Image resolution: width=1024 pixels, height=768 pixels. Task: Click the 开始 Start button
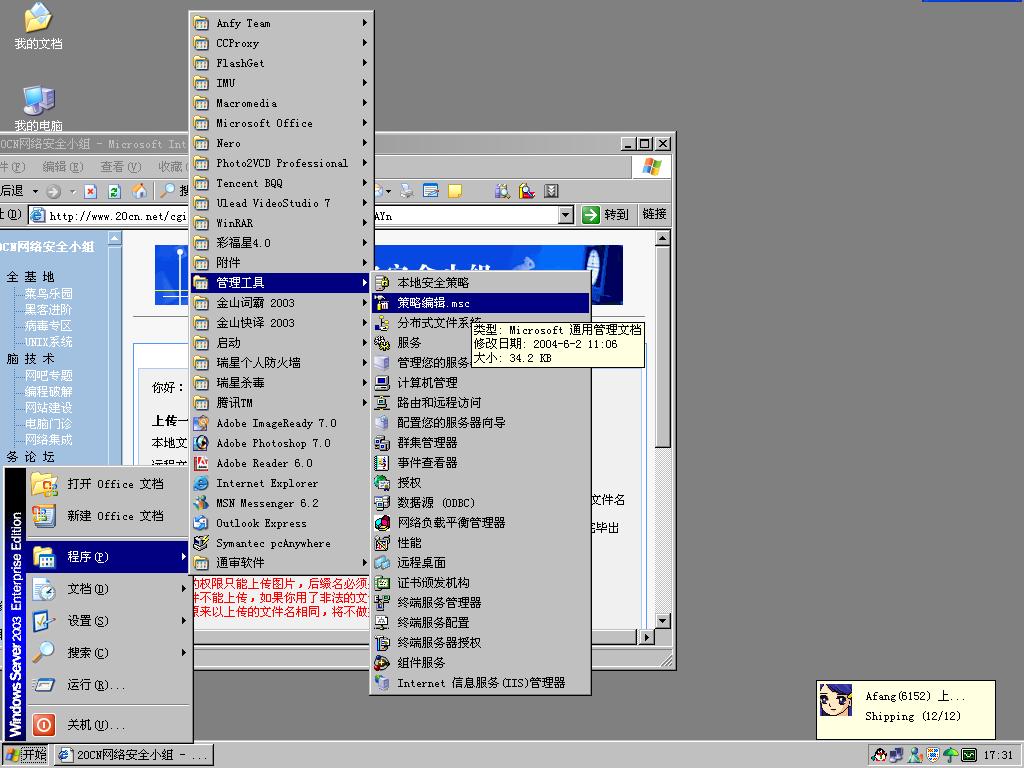coord(26,755)
